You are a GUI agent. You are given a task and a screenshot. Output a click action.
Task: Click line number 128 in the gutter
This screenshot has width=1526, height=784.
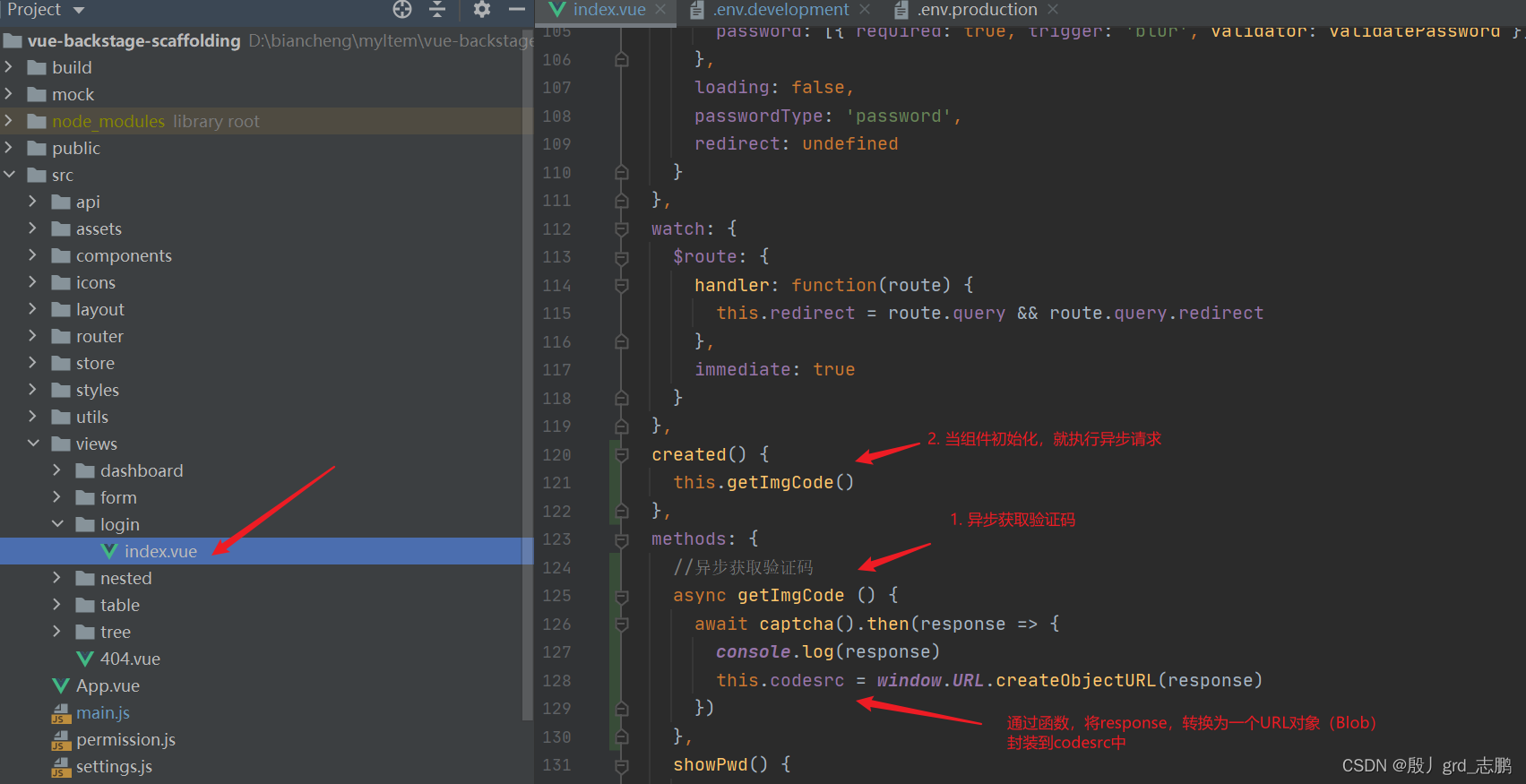click(x=556, y=681)
